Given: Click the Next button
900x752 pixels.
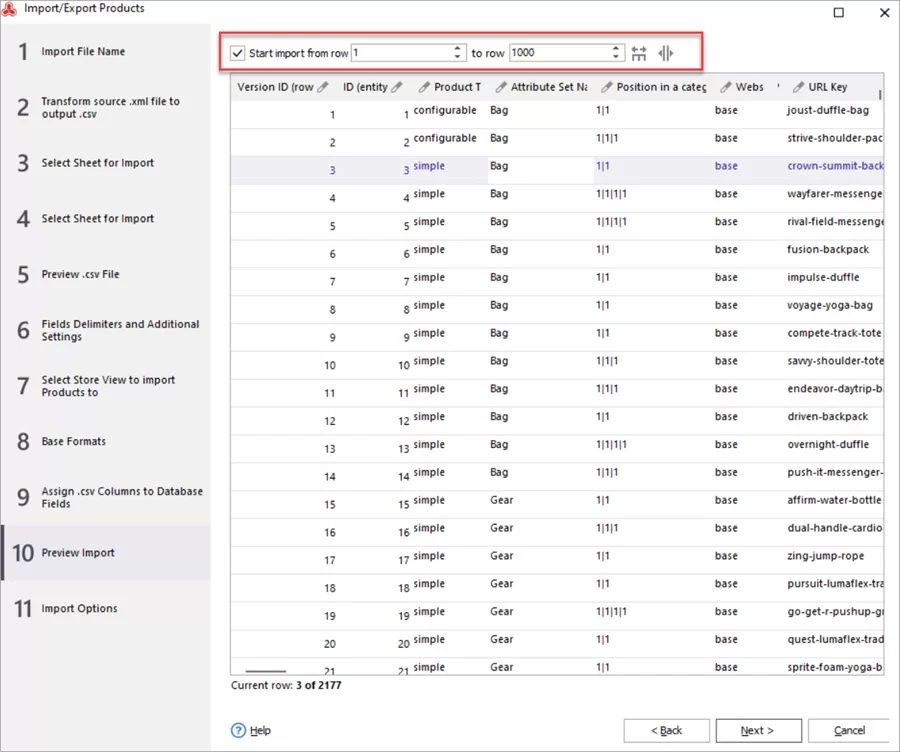Looking at the screenshot, I should click(x=758, y=730).
